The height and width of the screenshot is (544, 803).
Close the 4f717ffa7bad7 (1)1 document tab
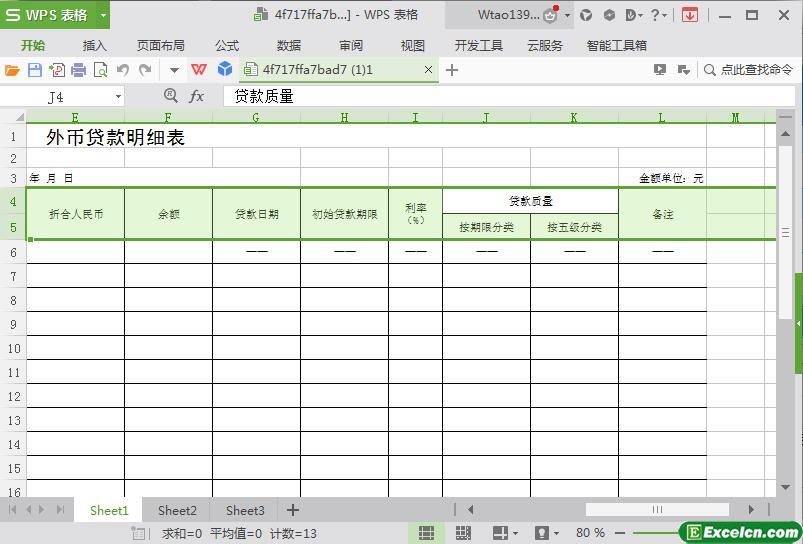[x=428, y=70]
